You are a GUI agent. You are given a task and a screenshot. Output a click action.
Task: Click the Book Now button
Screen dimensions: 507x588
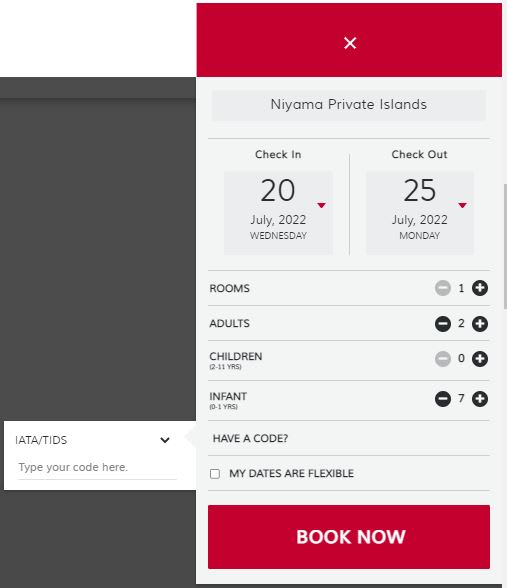349,537
